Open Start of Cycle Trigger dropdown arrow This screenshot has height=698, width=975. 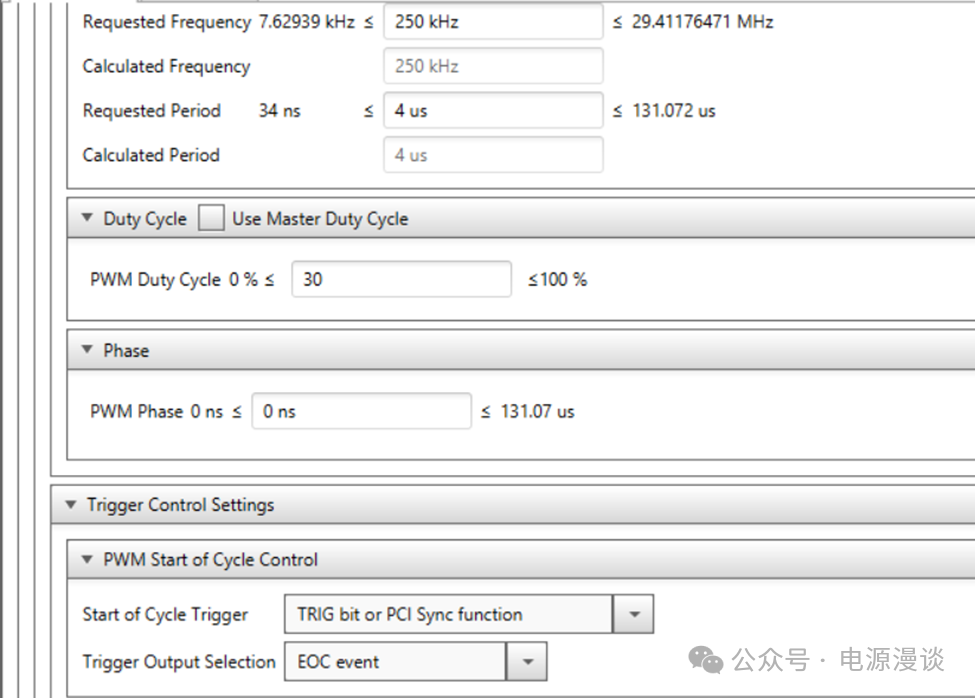633,615
